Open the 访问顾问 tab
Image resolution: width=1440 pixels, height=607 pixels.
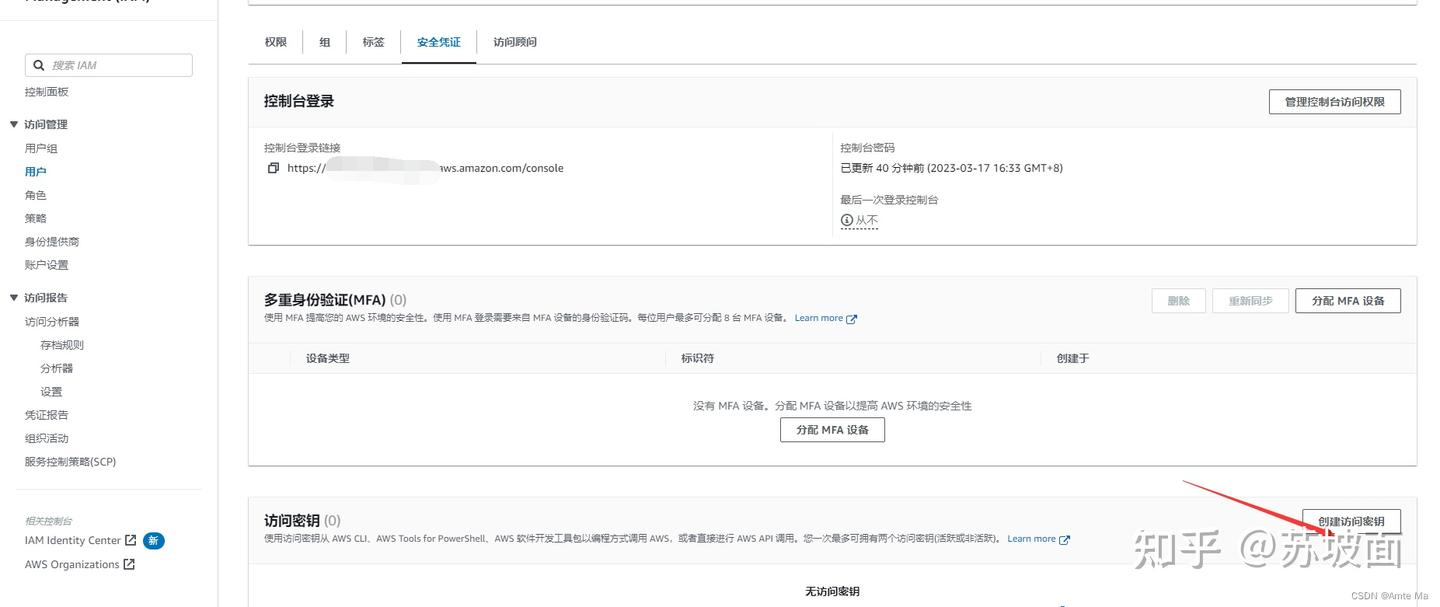click(514, 41)
